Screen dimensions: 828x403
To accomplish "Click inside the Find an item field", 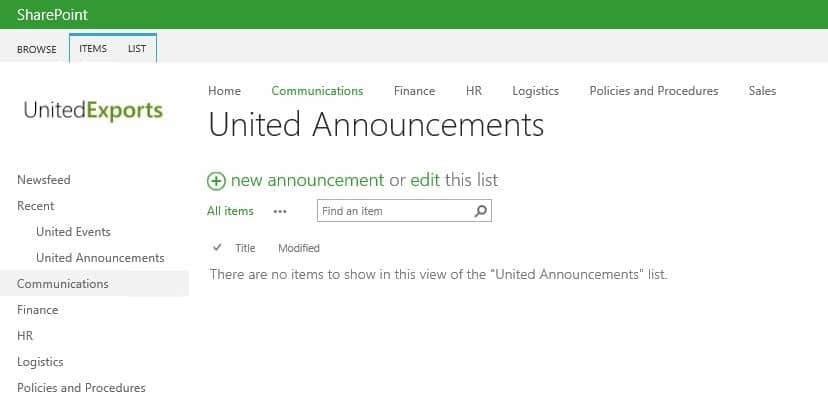I will pos(395,211).
